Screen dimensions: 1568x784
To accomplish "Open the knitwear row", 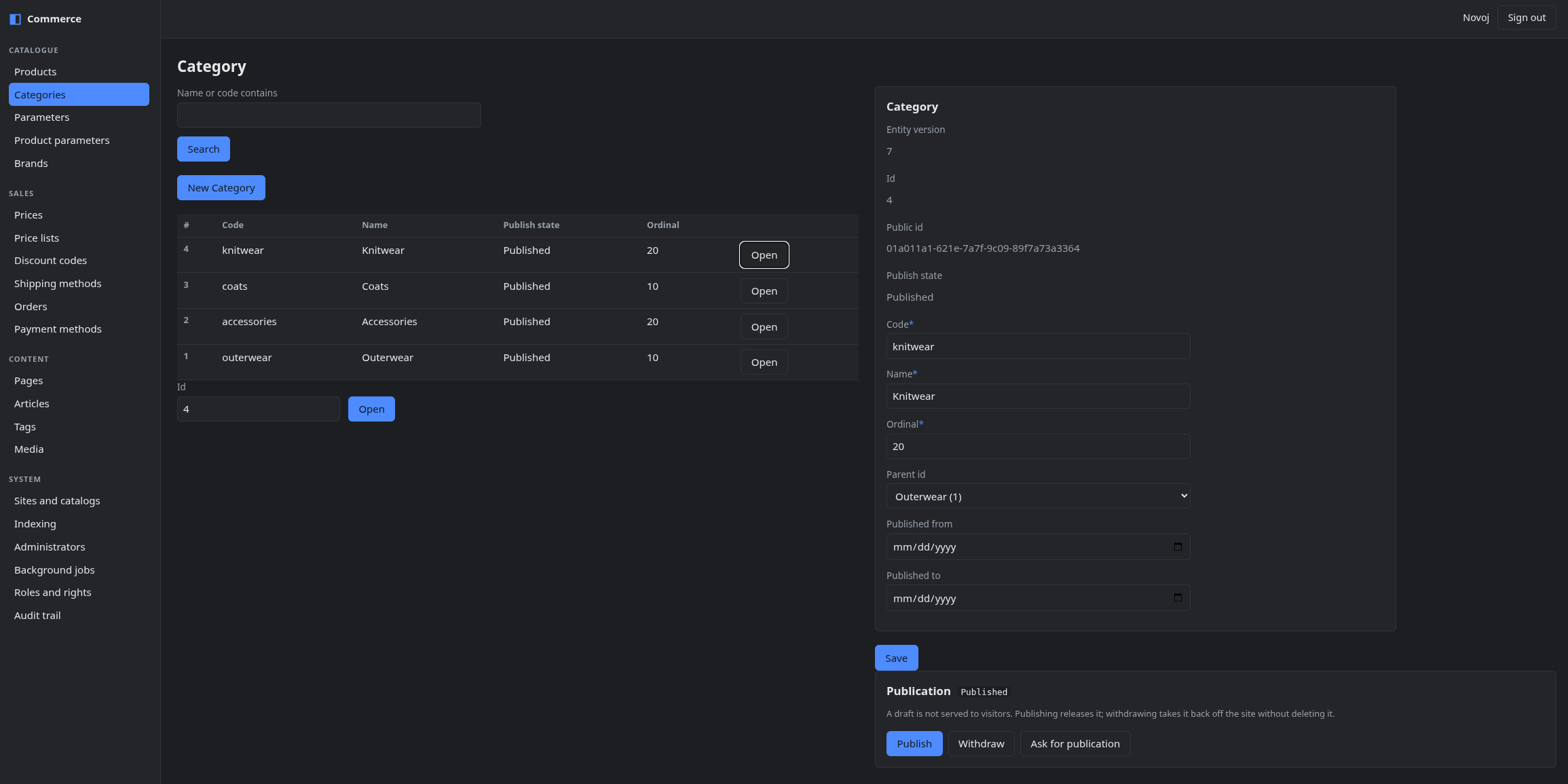I will 764,255.
